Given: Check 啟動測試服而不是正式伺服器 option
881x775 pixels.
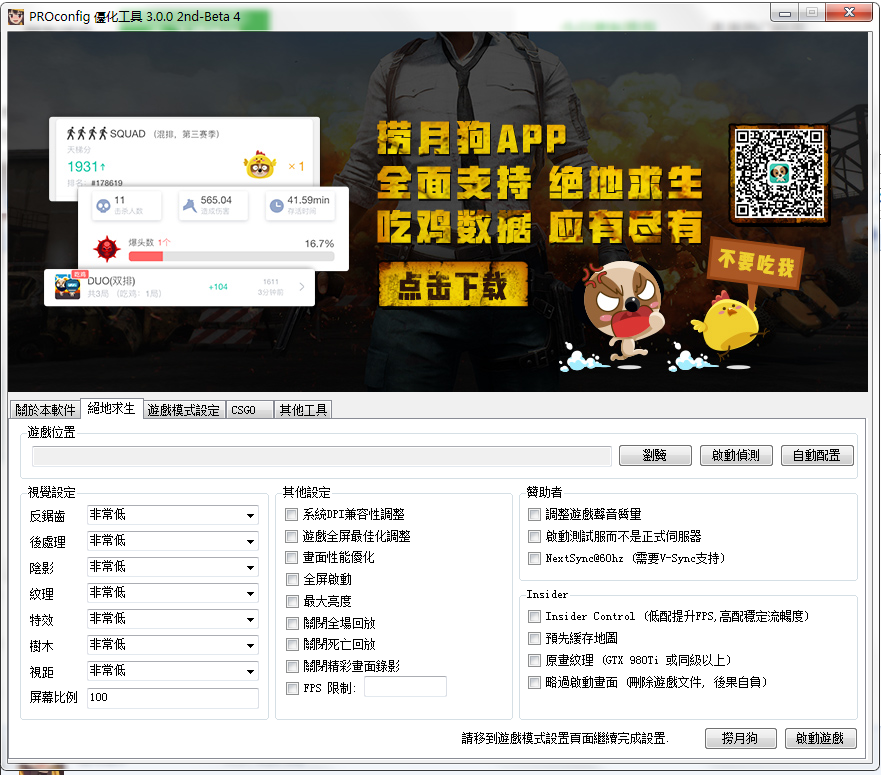Looking at the screenshot, I should point(534,537).
